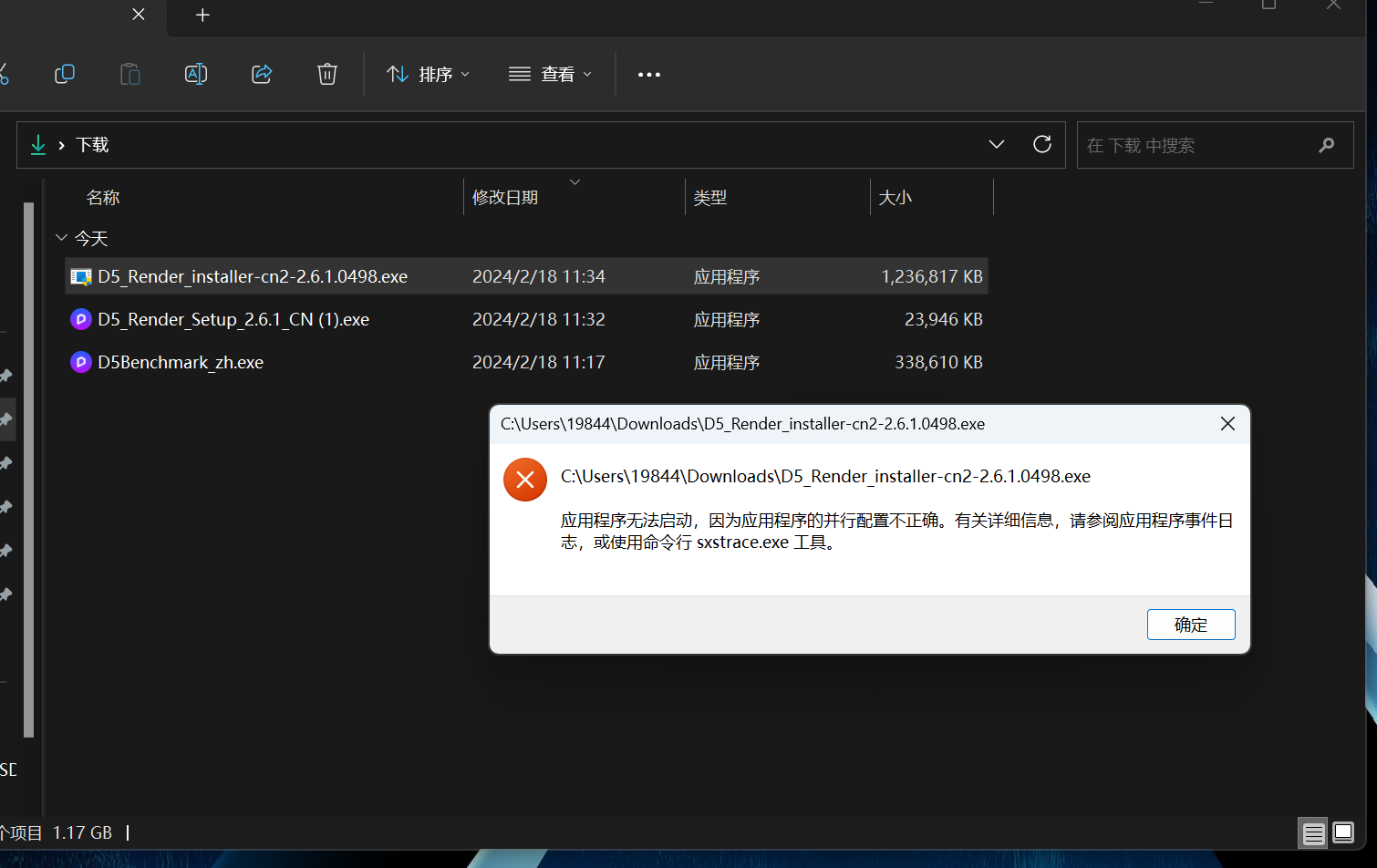
Task: Sort by the 修改日期 column header
Action: click(x=505, y=198)
